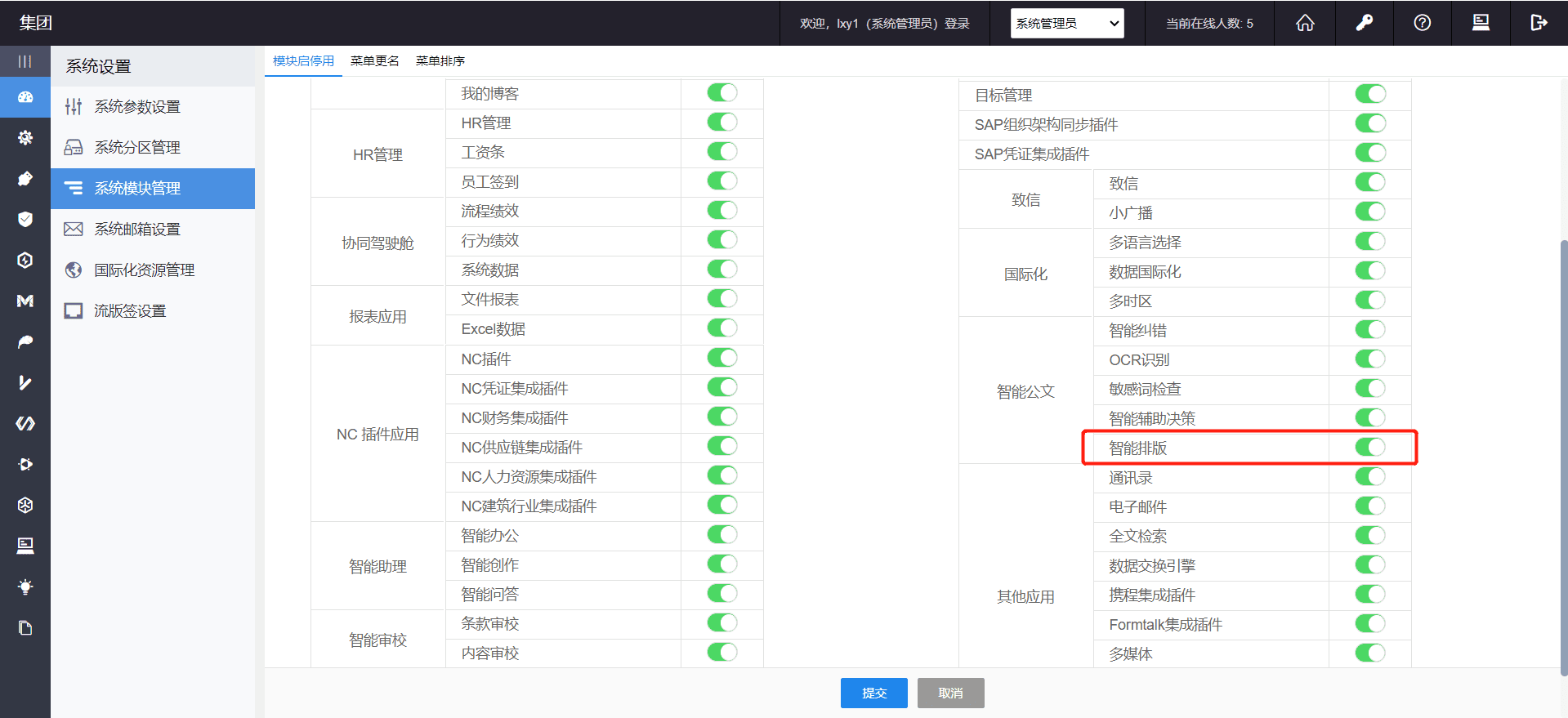Click the computer icon in top bar

click(1481, 23)
